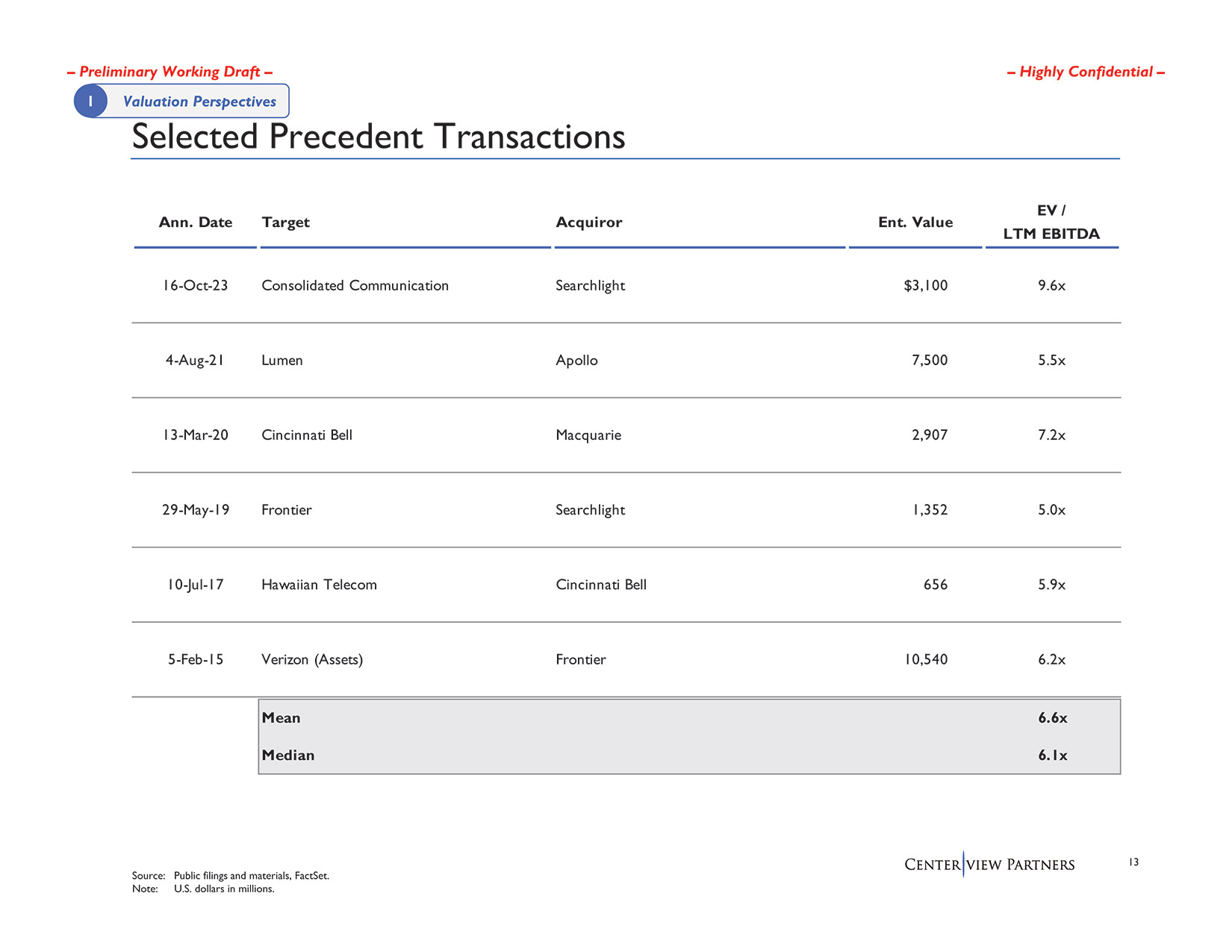Select the Consolidated Communication target cell
This screenshot has height=952, width=1232.
pyautogui.click(x=355, y=286)
